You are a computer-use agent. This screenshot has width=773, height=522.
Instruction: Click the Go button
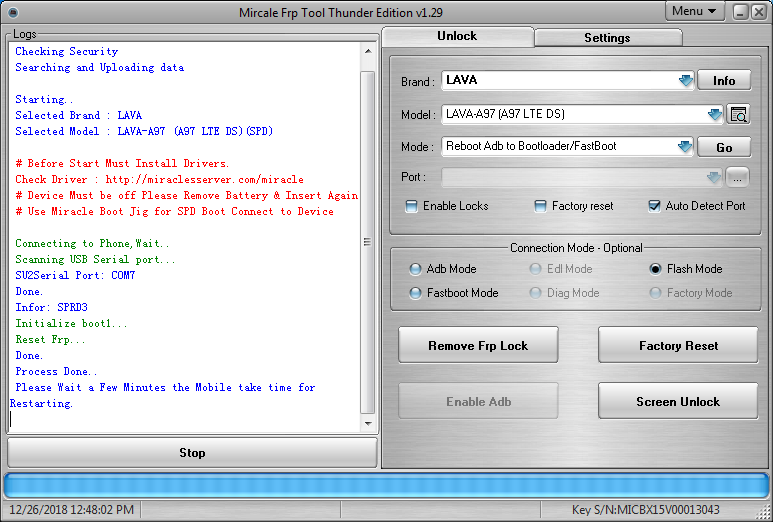[724, 147]
